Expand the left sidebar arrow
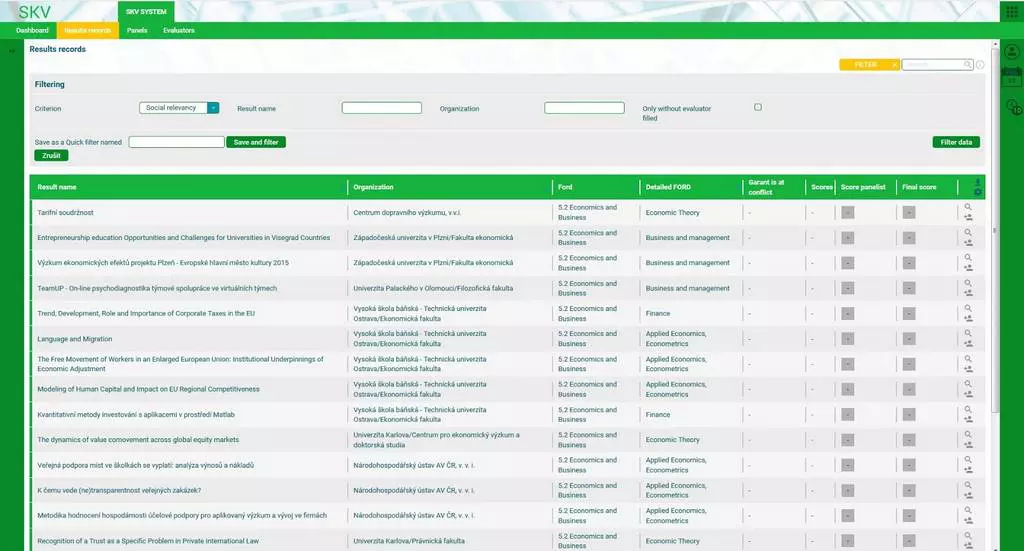 click(x=11, y=50)
